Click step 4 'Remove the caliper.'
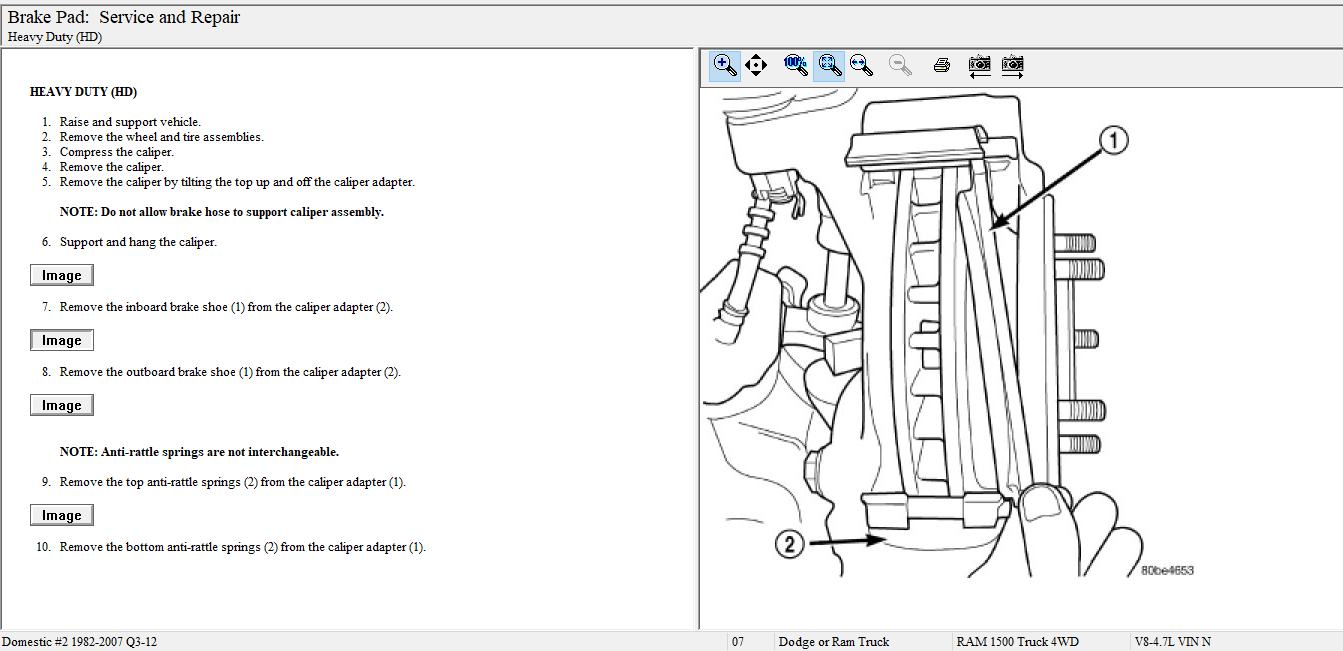1343x651 pixels. (112, 167)
